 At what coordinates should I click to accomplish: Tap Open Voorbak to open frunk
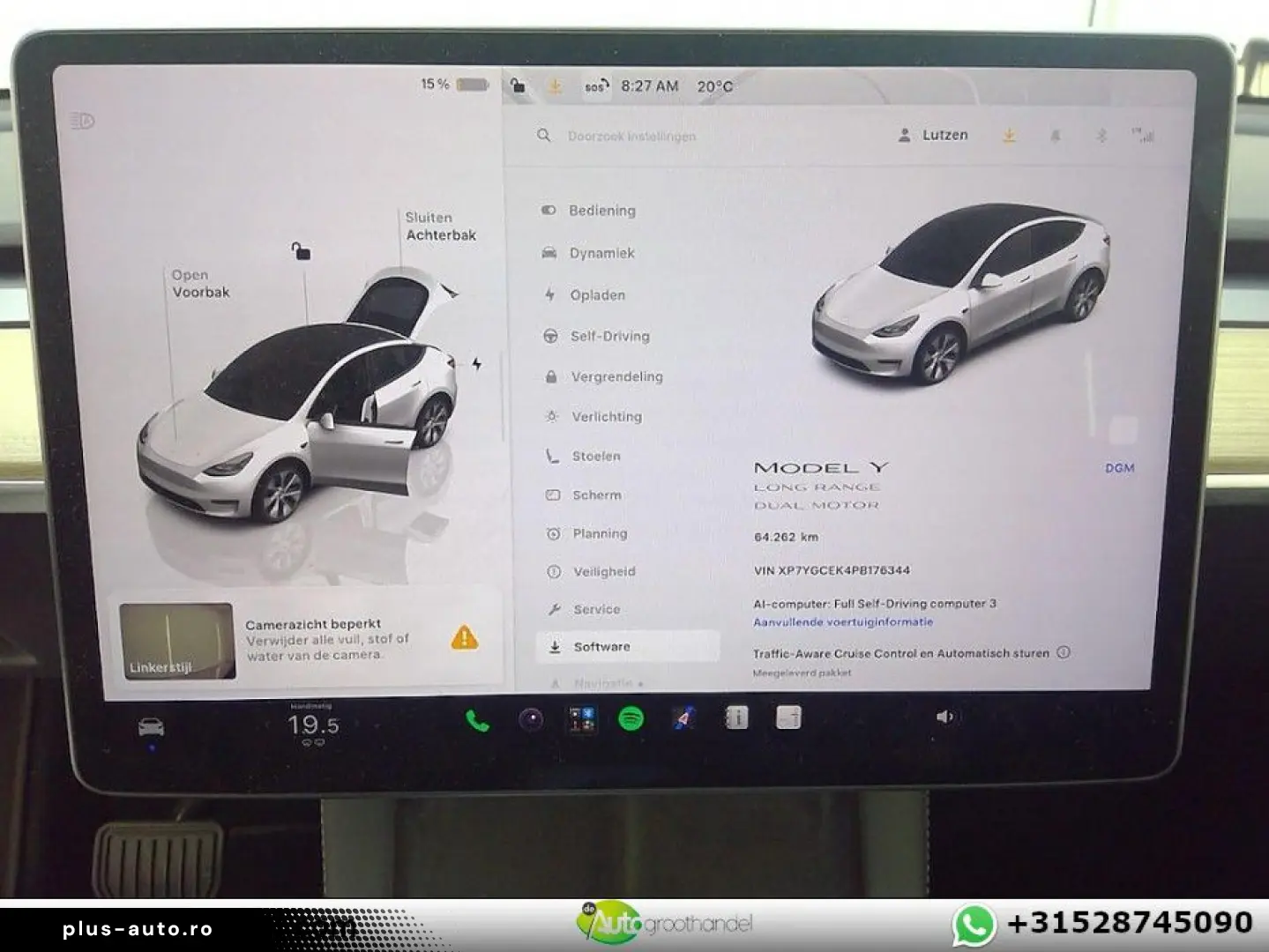pyautogui.click(x=201, y=284)
